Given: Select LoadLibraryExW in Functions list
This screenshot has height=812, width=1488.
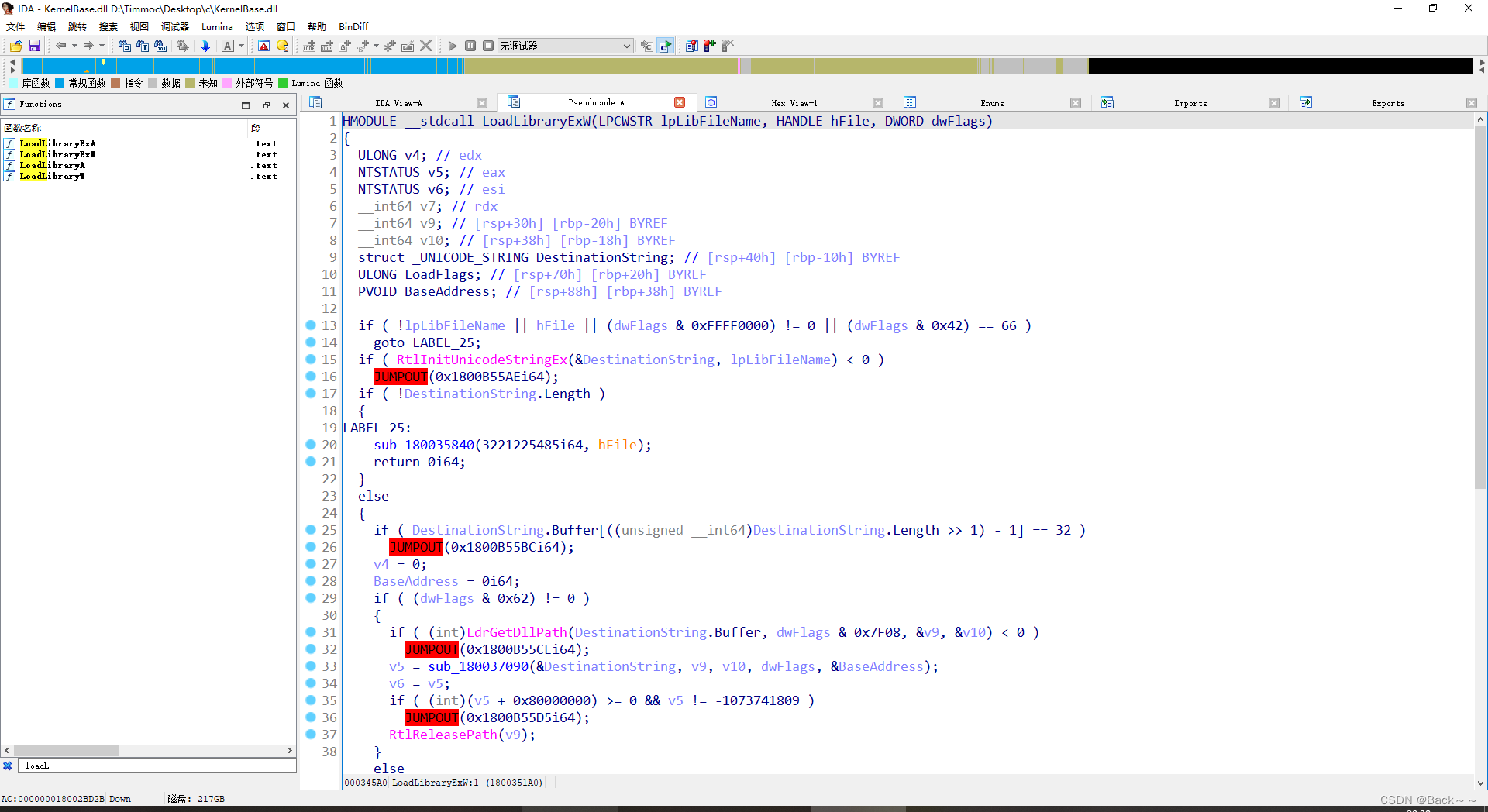Looking at the screenshot, I should click(58, 154).
